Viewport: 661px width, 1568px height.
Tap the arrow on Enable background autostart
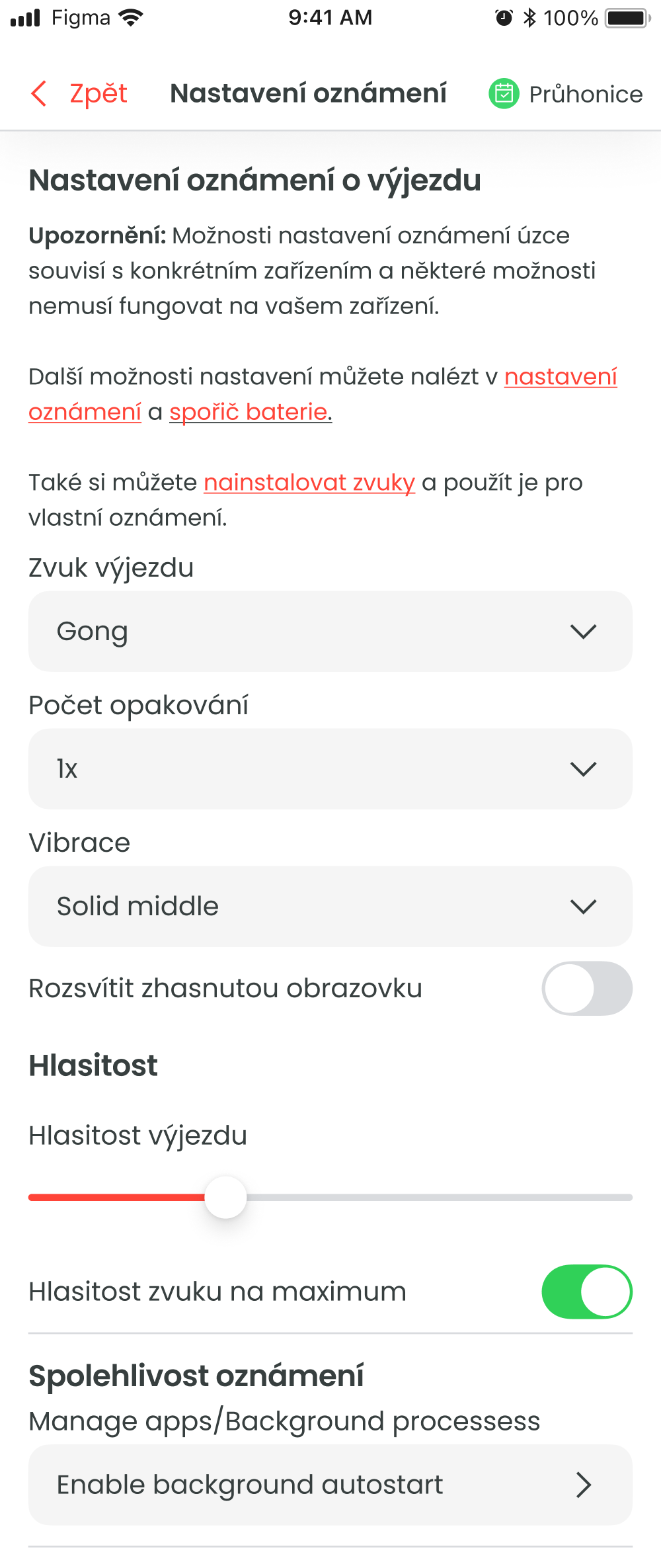583,1485
